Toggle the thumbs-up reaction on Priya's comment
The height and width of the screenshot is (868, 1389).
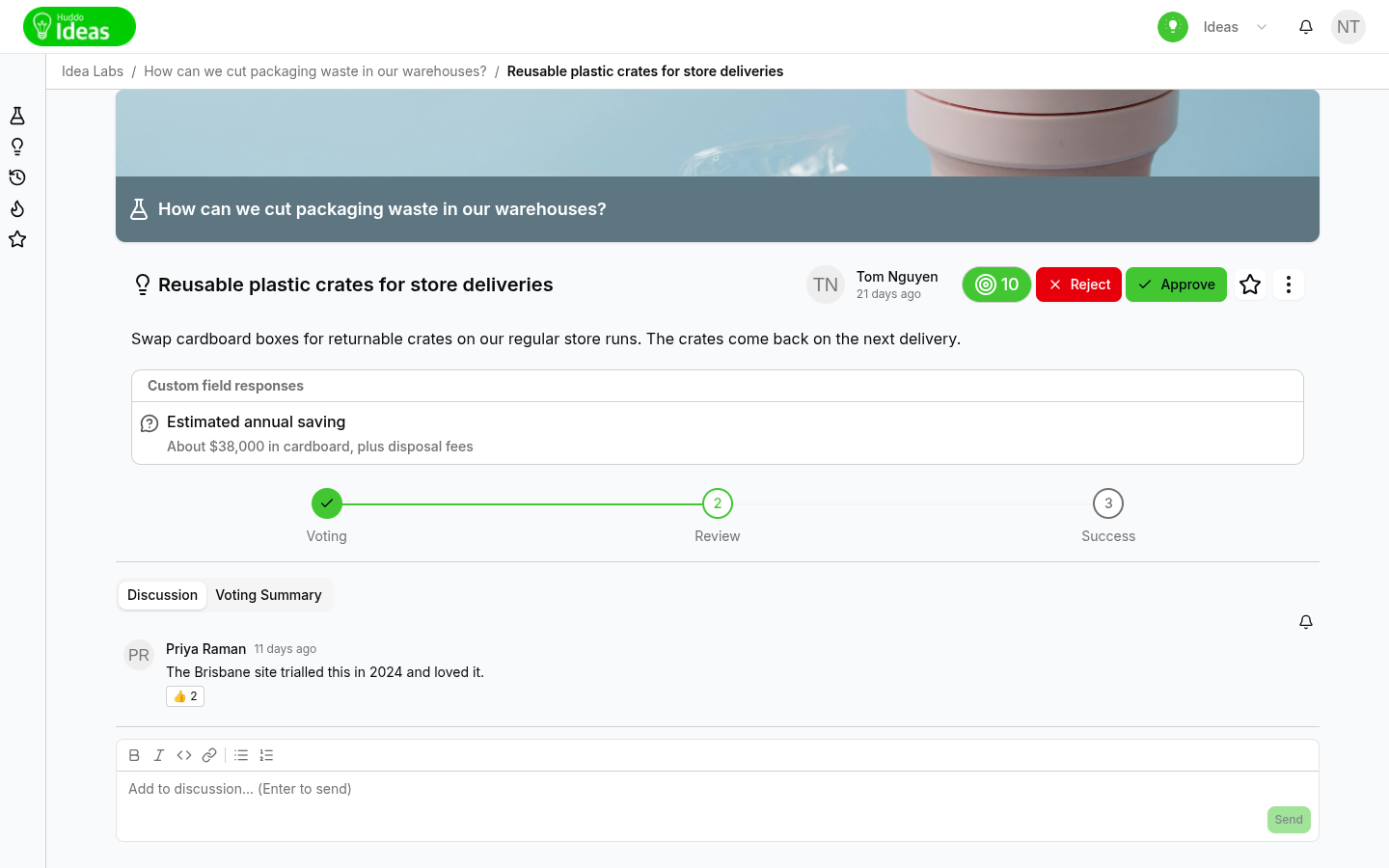coord(185,696)
